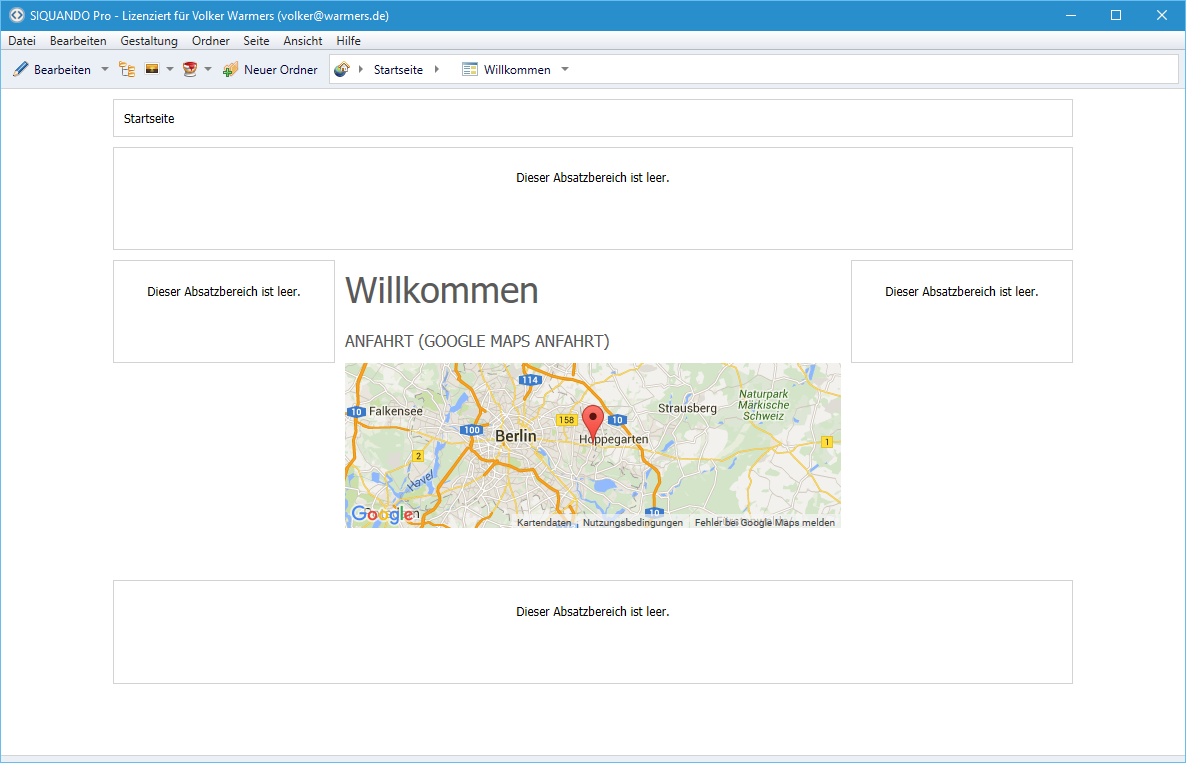Click the Bearbeiten pencil button
Image resolution: width=1186 pixels, height=763 pixels.
click(51, 70)
